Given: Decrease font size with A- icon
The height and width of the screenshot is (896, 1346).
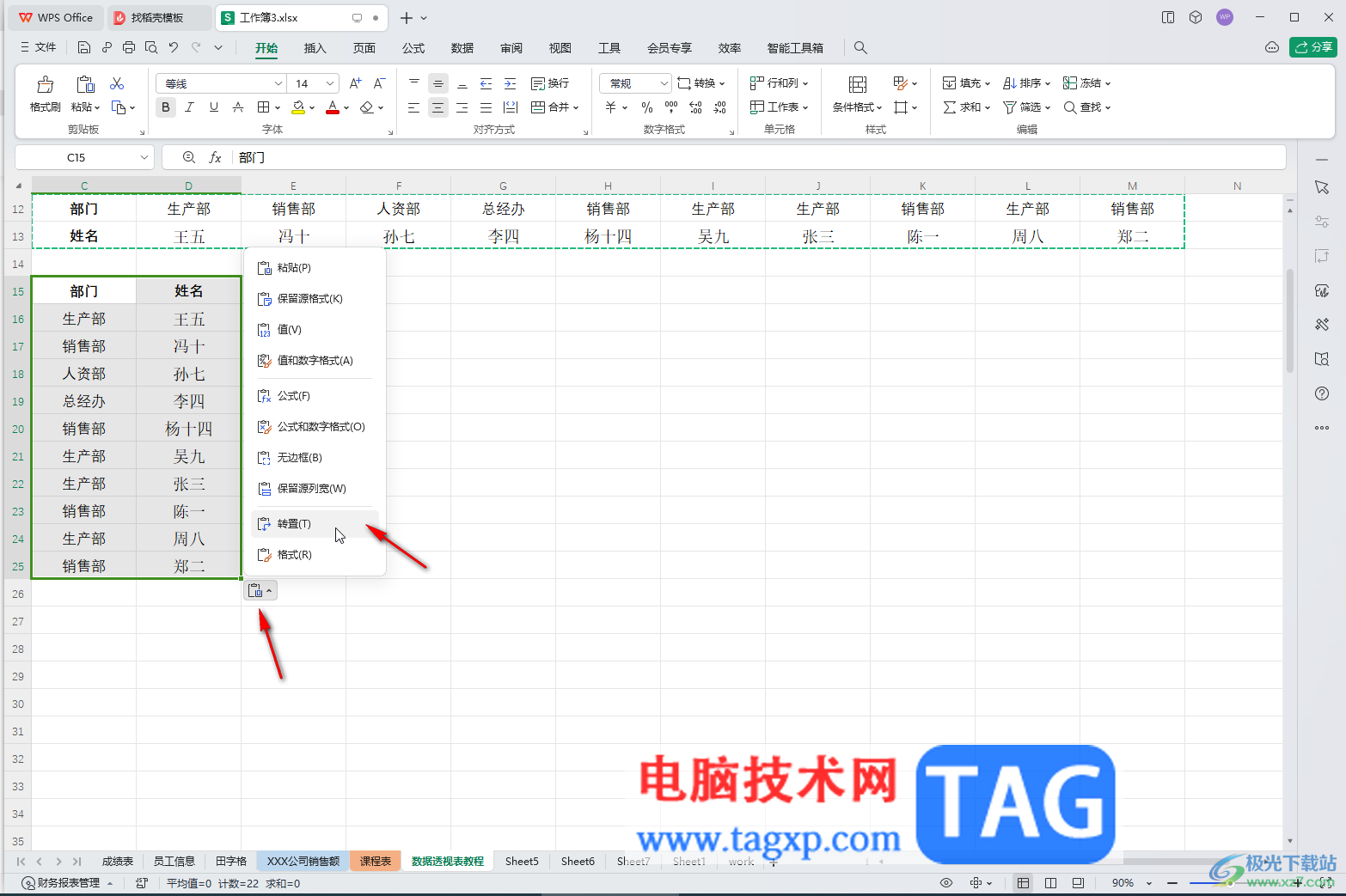Looking at the screenshot, I should 379,83.
